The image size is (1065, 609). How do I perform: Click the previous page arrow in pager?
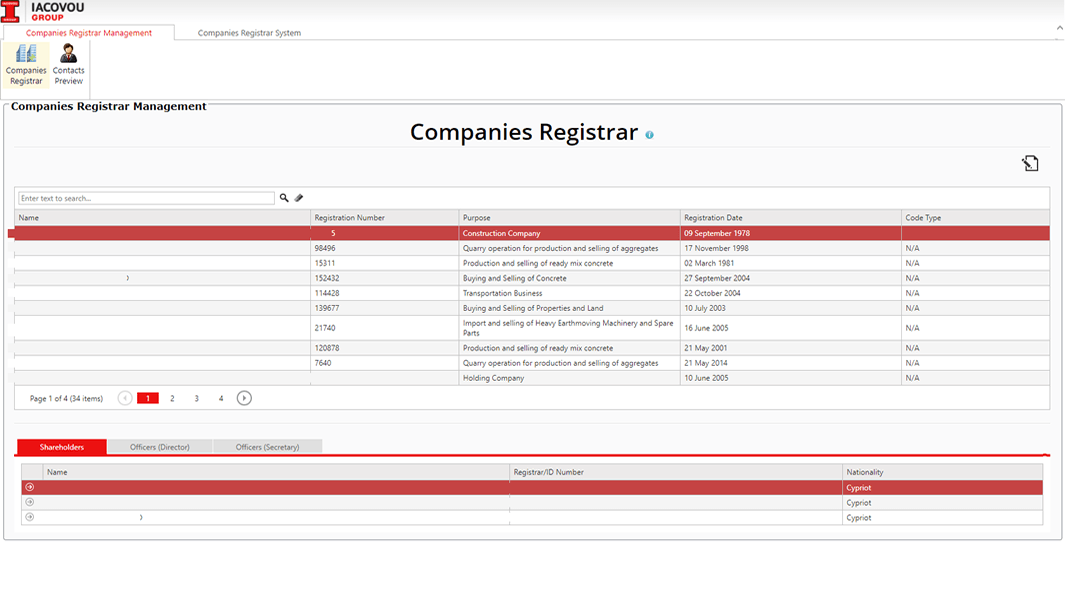tap(125, 398)
